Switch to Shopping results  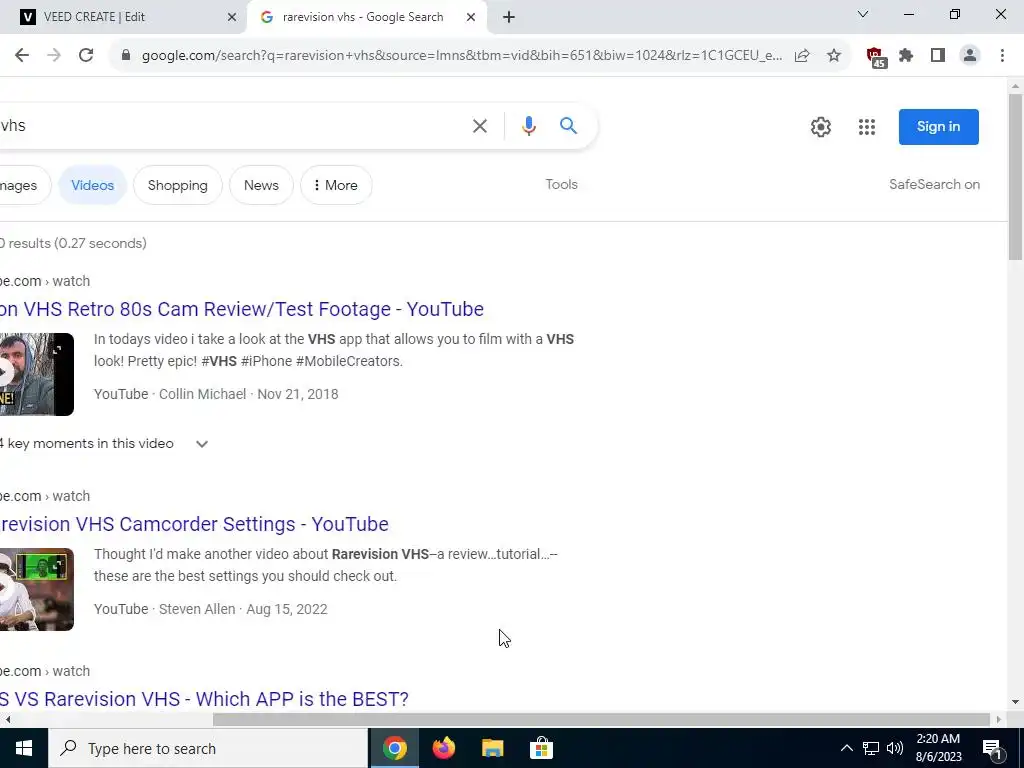tap(178, 185)
